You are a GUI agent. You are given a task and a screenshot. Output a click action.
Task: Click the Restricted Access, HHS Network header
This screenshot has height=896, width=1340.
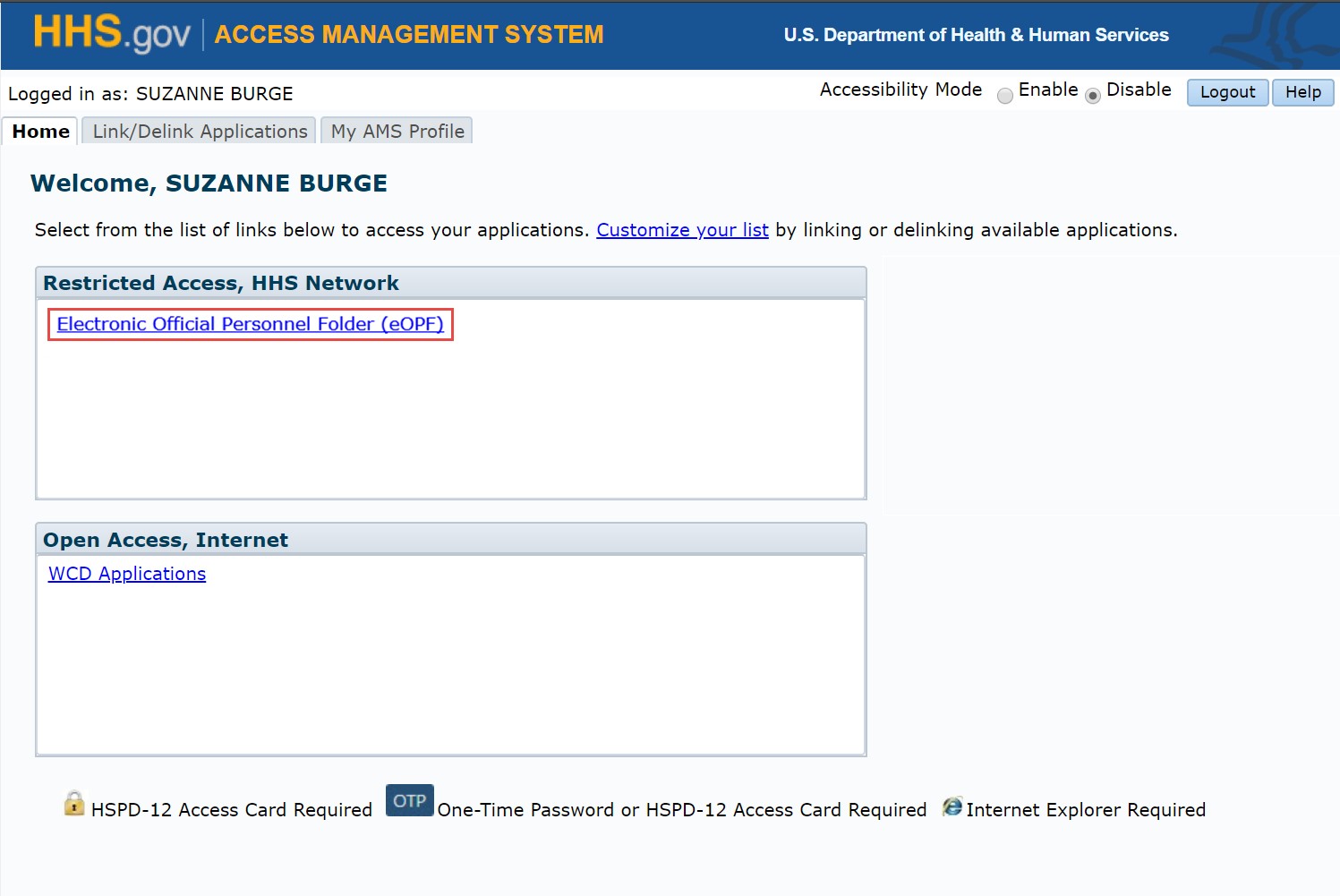pos(221,283)
